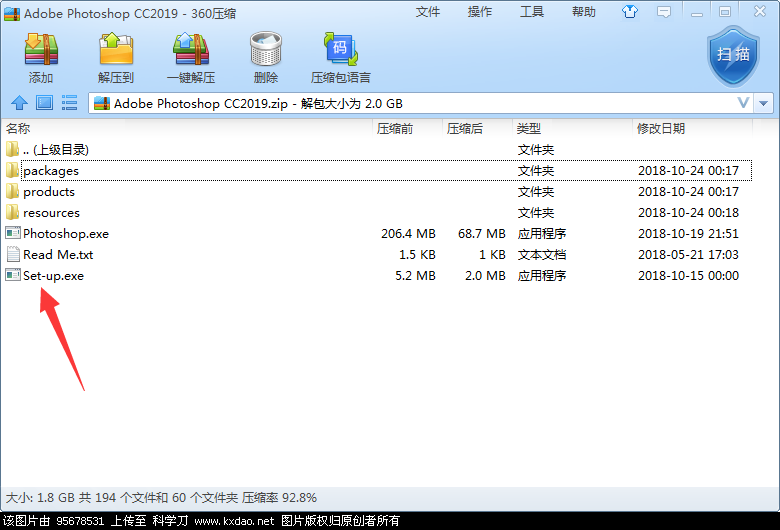Click the 删除 (Delete) trash icon
This screenshot has height=530, width=780.
pyautogui.click(x=266, y=49)
